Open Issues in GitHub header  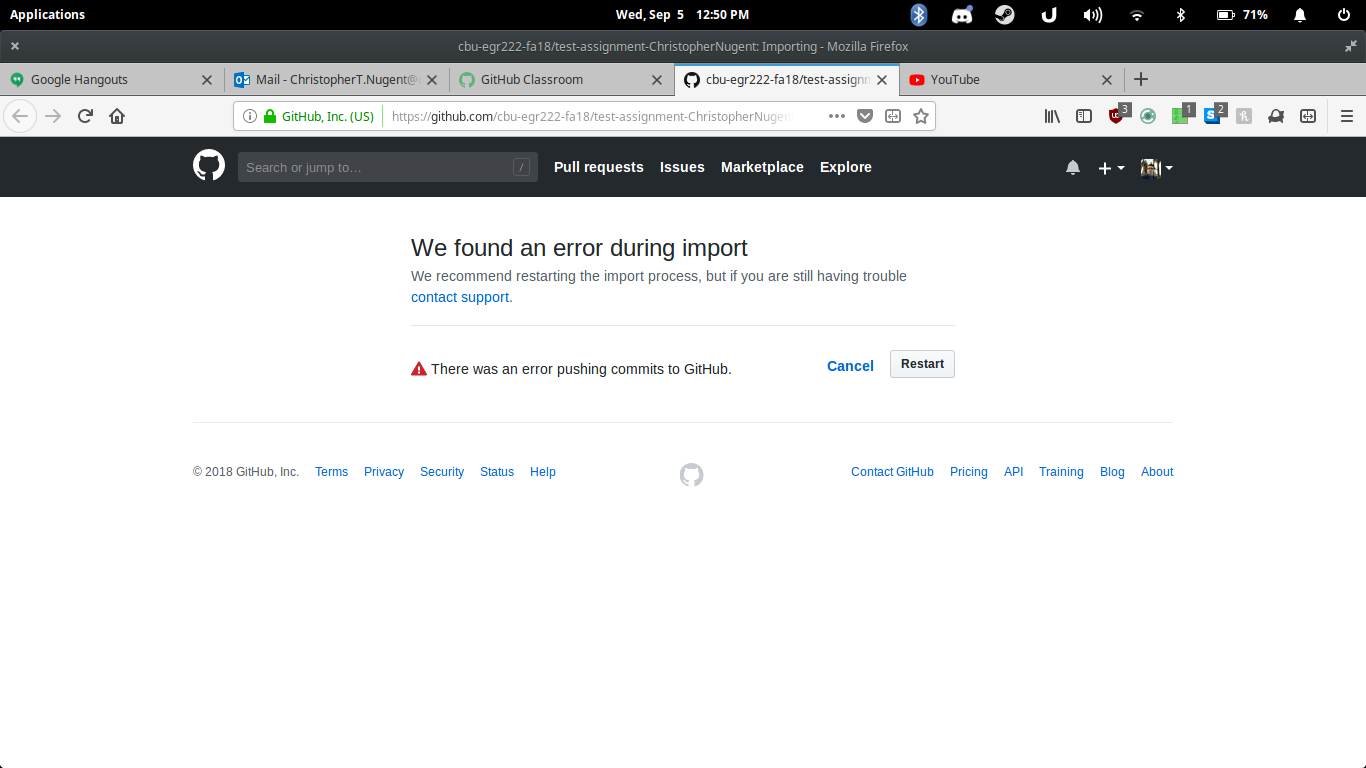pyautogui.click(x=682, y=167)
